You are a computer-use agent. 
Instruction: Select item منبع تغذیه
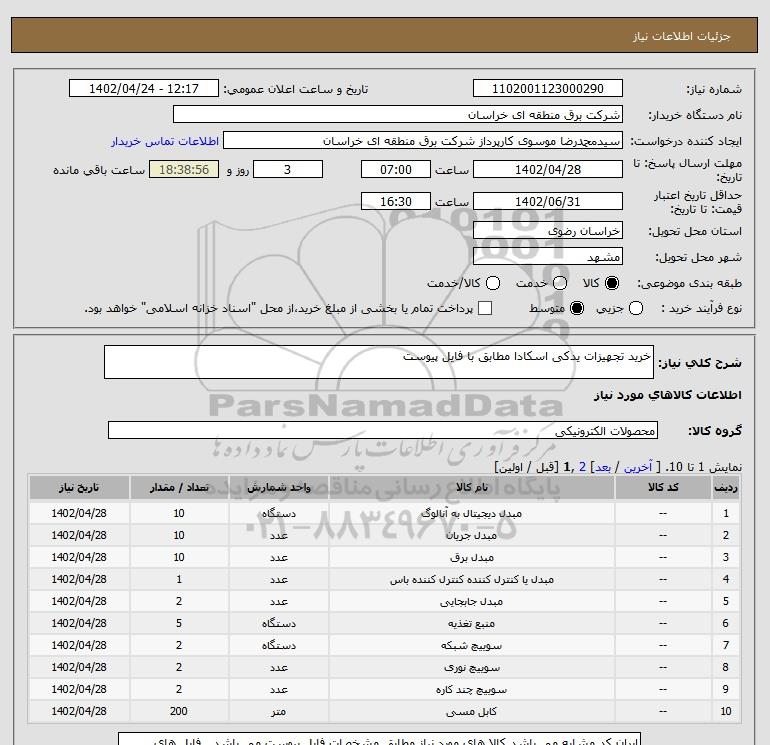click(x=471, y=623)
